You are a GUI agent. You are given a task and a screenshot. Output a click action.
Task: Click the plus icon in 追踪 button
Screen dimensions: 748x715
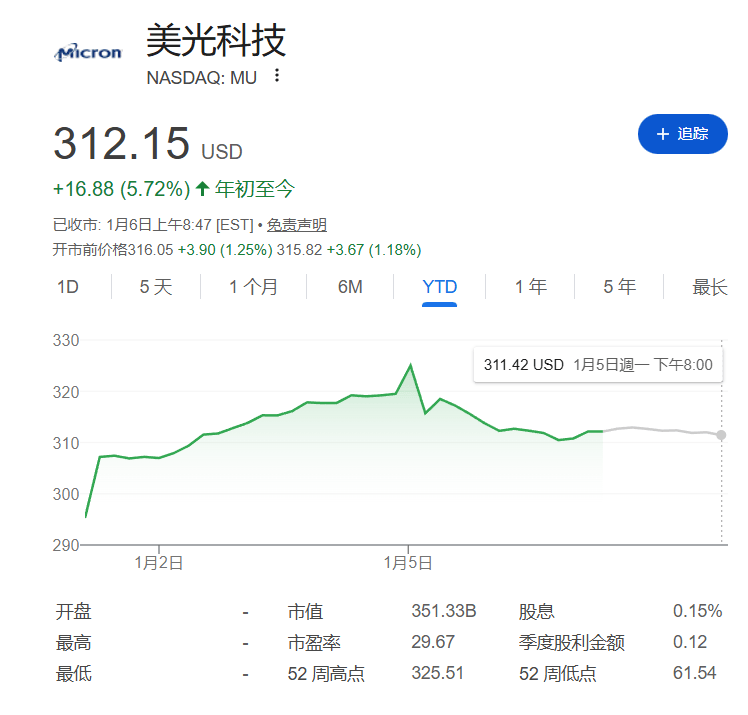tap(662, 134)
